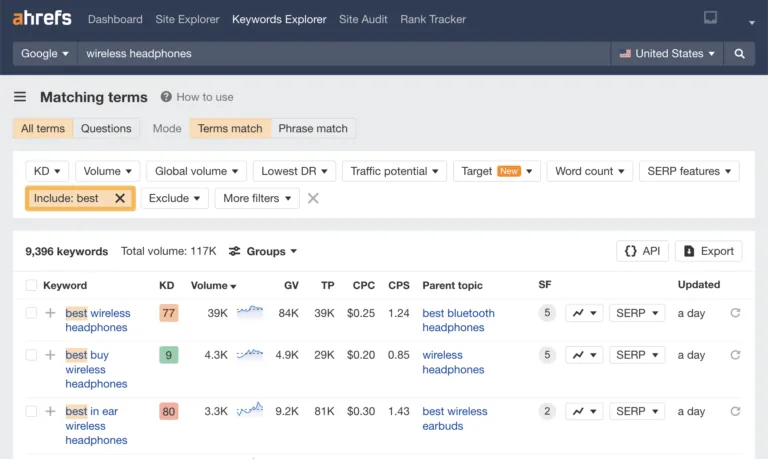This screenshot has width=768, height=459.
Task: Open Rank Tracker
Action: 433,19
